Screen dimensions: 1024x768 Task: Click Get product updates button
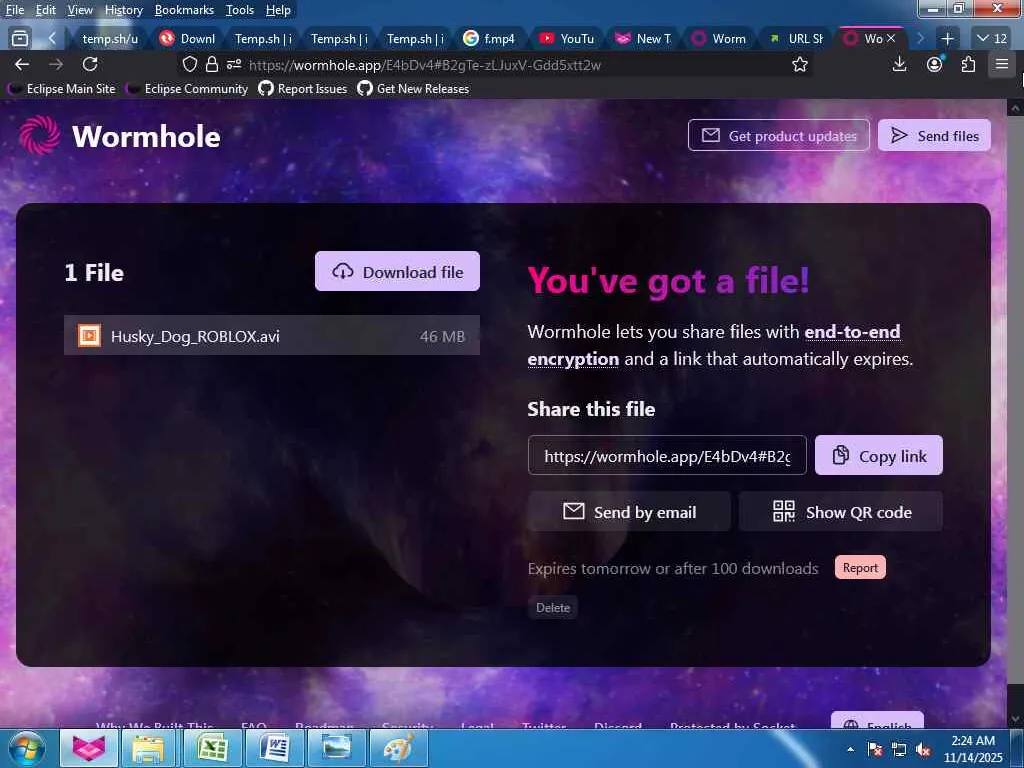point(778,135)
